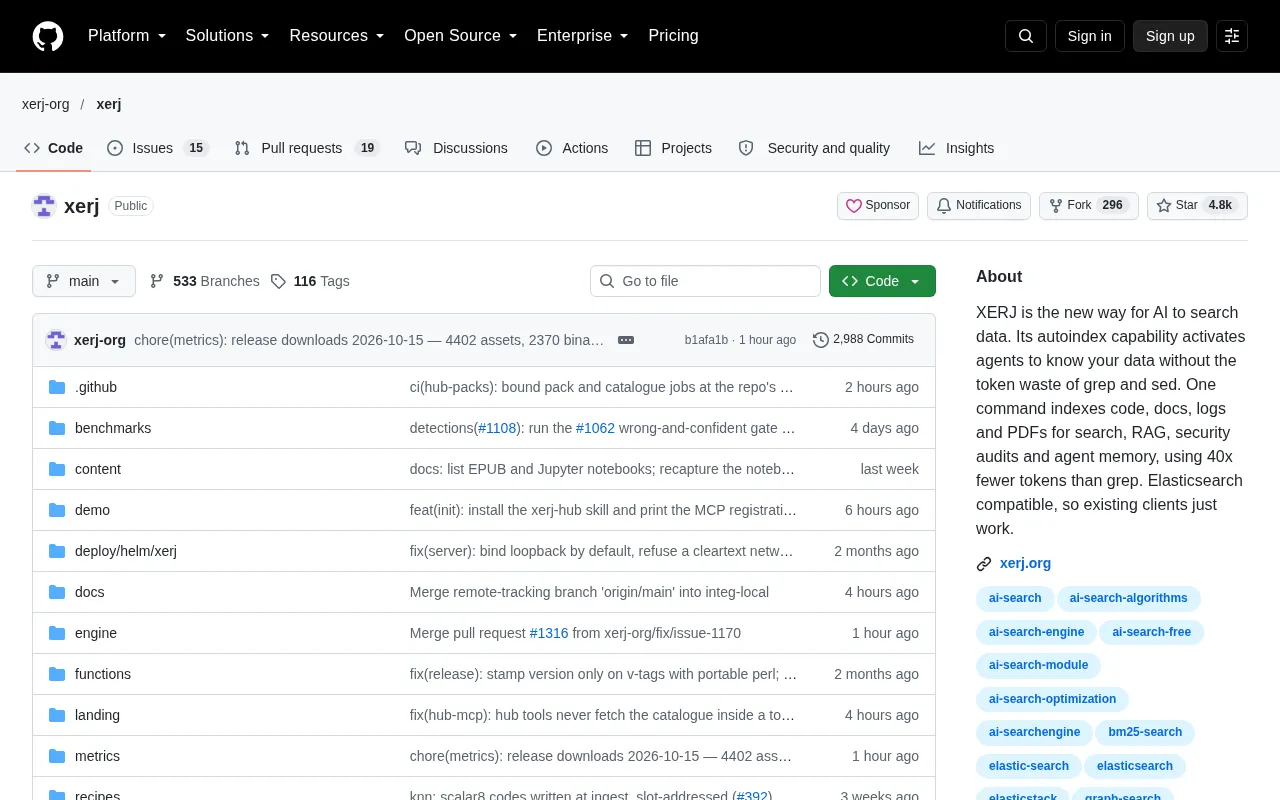Open commit hash b1afa1b

[706, 340]
